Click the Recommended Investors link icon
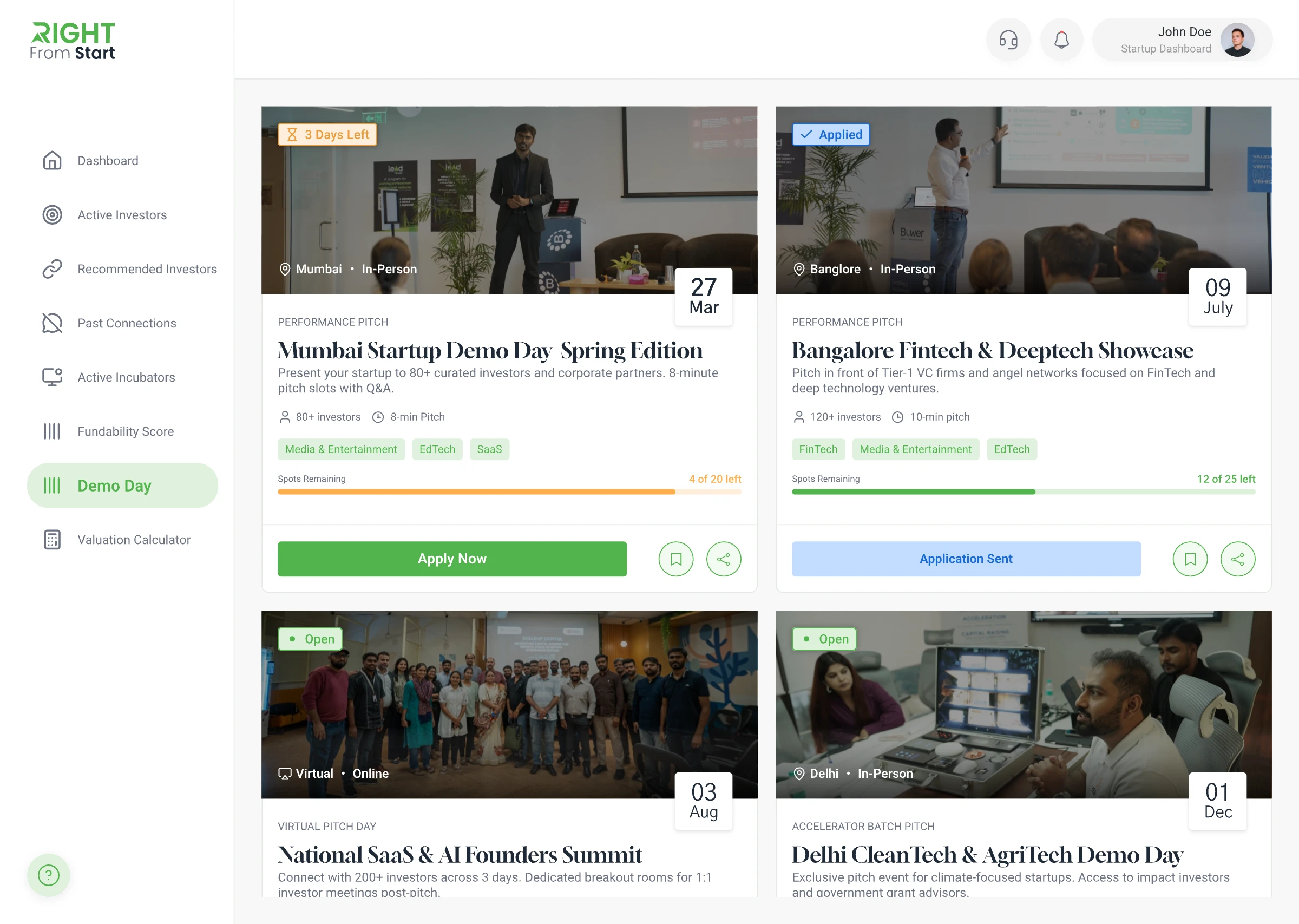This screenshot has width=1299, height=924. click(53, 268)
